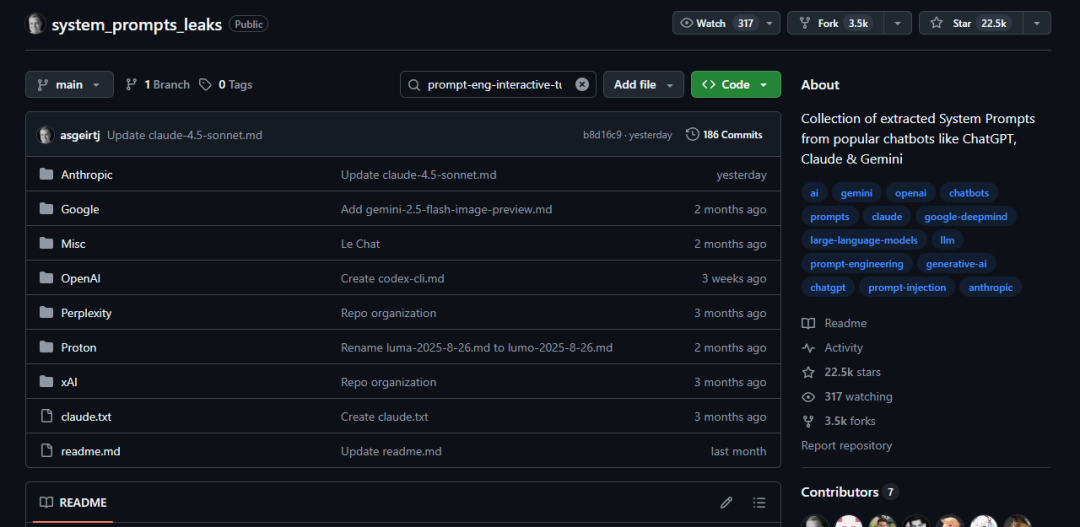Open the Create claude.txt commit message

(384, 417)
